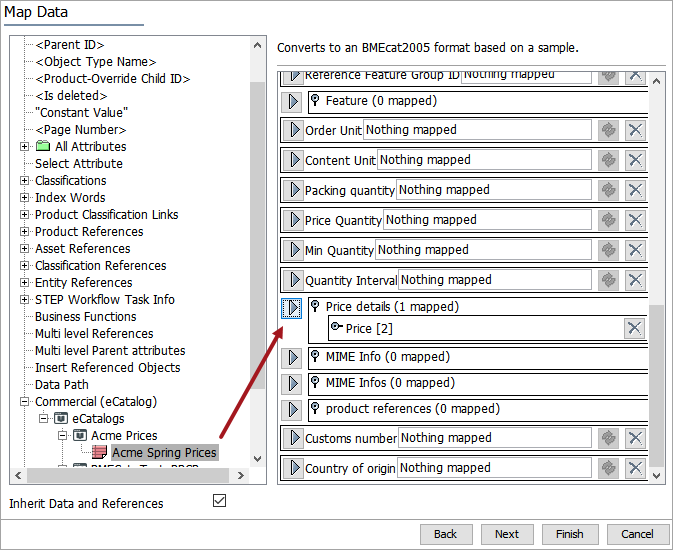
Task: Remove the Price Quantity mapping with its X icon
Action: pyautogui.click(x=635, y=220)
